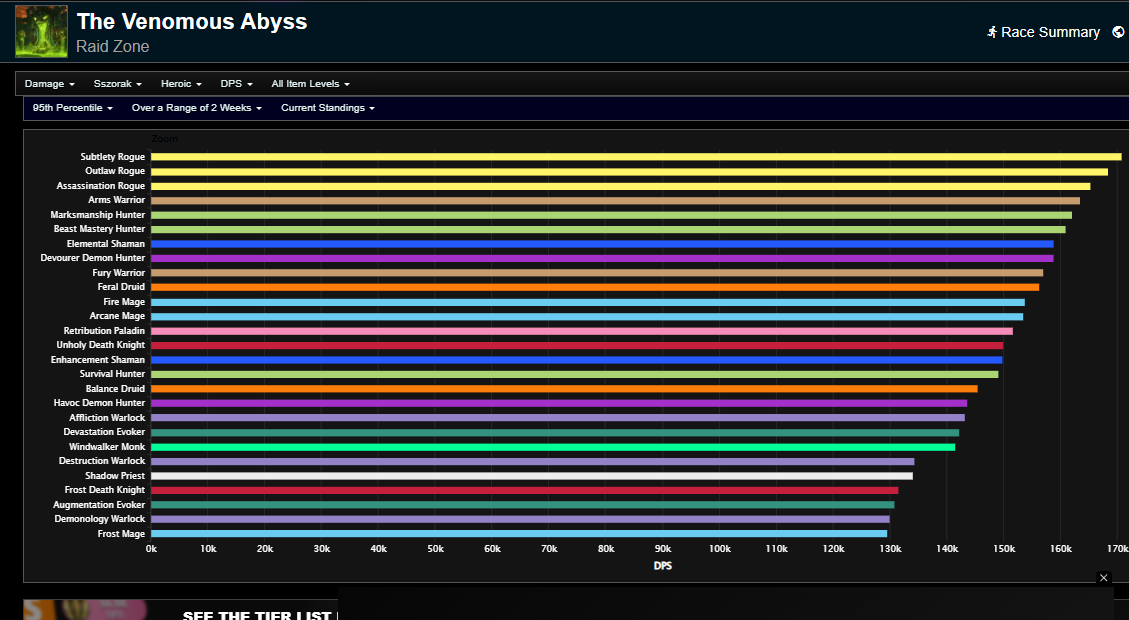The height and width of the screenshot is (620, 1129).
Task: Click The Venomous Abyss raid zone icon
Action: click(x=41, y=32)
